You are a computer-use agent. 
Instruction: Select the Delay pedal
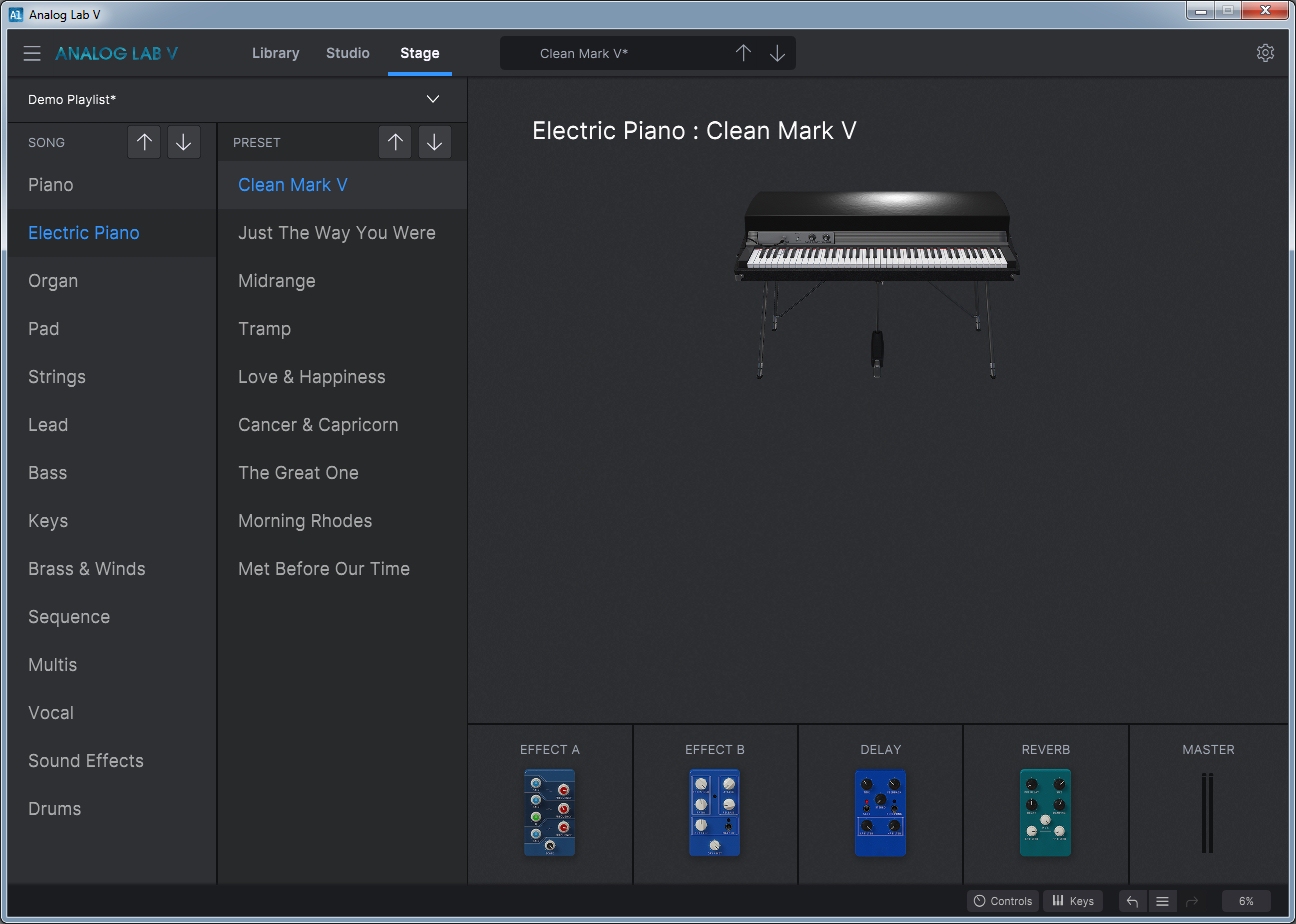click(x=880, y=812)
